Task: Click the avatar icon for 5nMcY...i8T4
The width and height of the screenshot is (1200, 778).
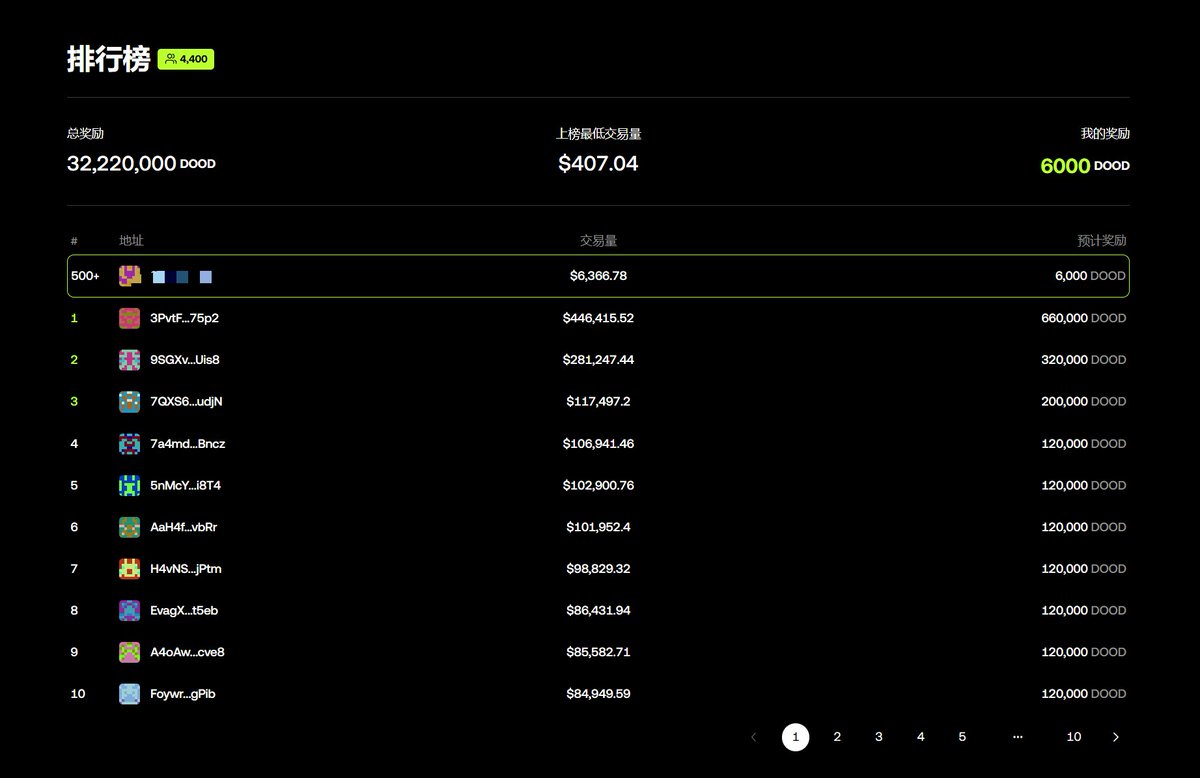Action: pyautogui.click(x=129, y=486)
